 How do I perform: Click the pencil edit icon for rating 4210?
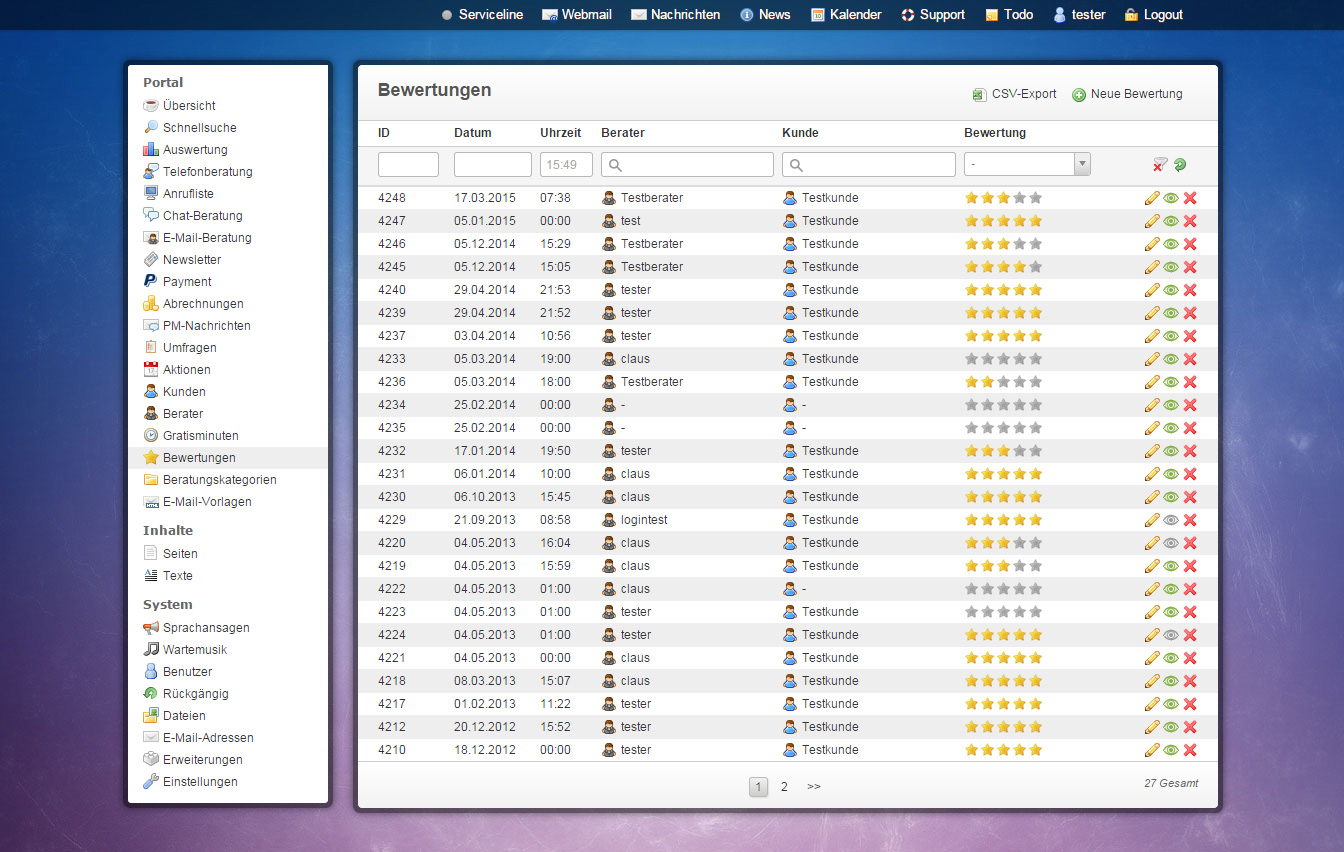pos(1152,750)
